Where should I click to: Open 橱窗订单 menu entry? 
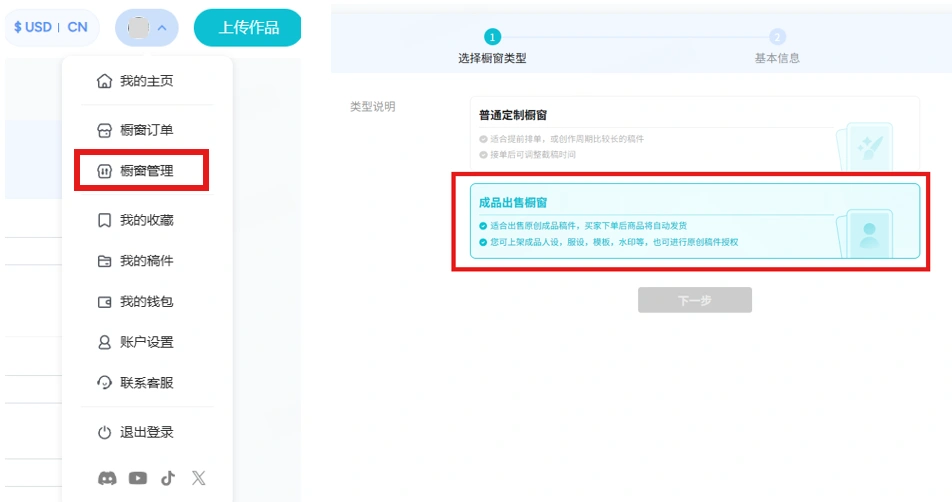click(x=147, y=131)
